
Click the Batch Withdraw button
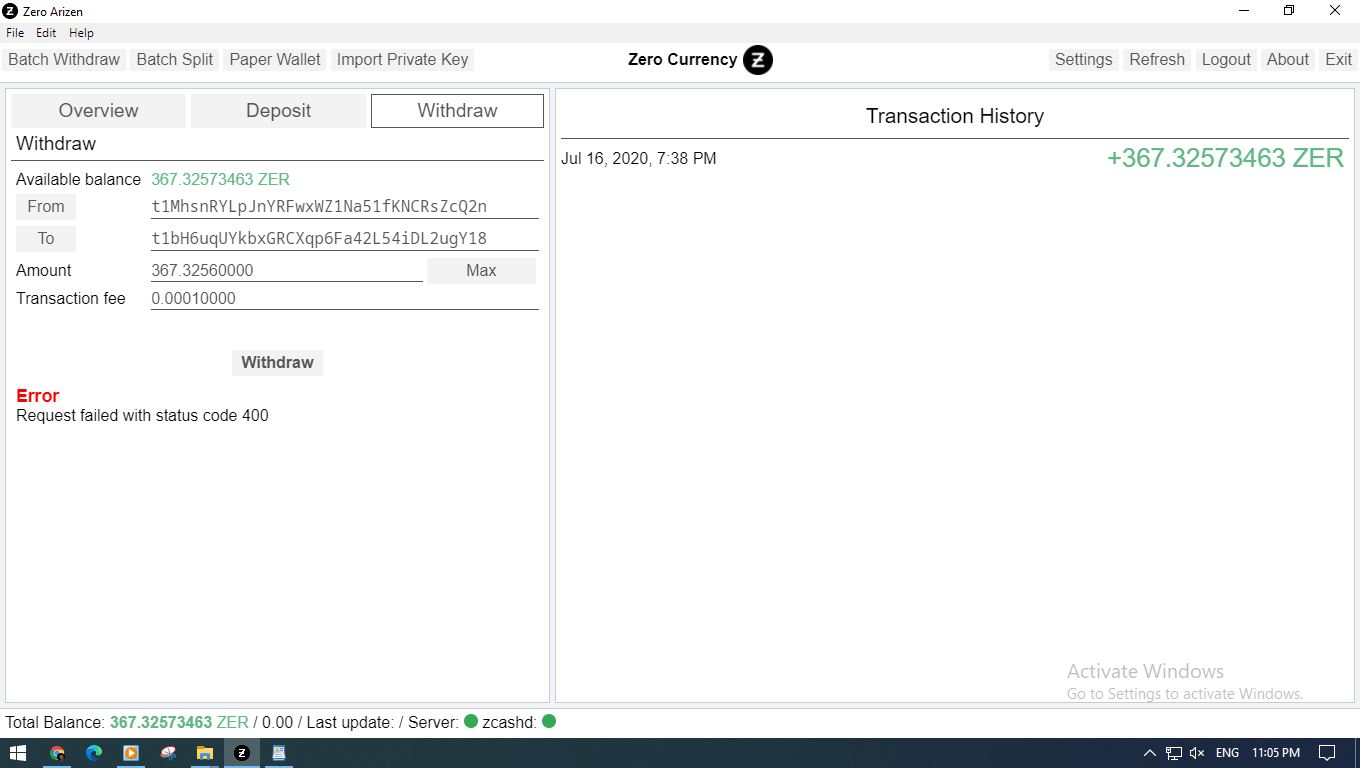(64, 60)
